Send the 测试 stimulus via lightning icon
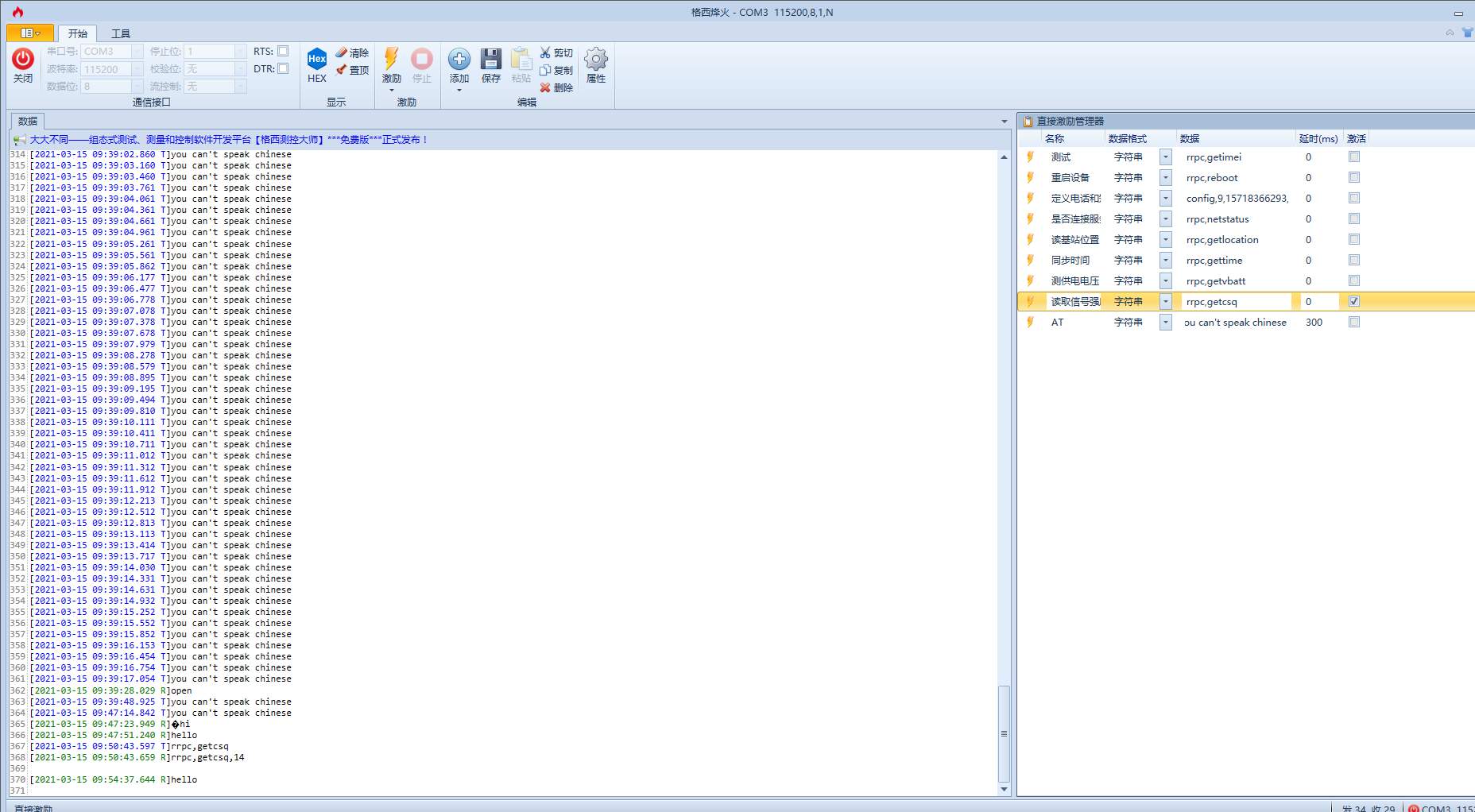Screen dimensions: 1475x812 click(x=1030, y=157)
